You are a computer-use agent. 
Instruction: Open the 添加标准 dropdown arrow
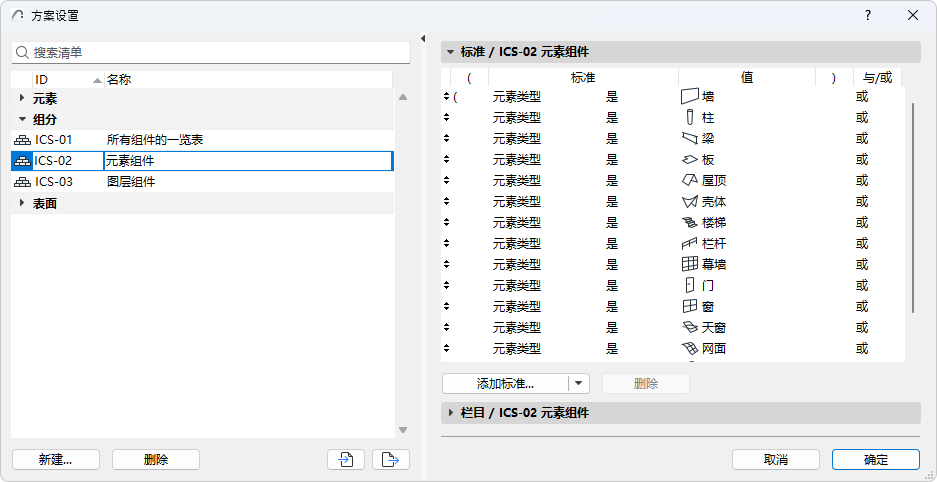click(x=579, y=383)
